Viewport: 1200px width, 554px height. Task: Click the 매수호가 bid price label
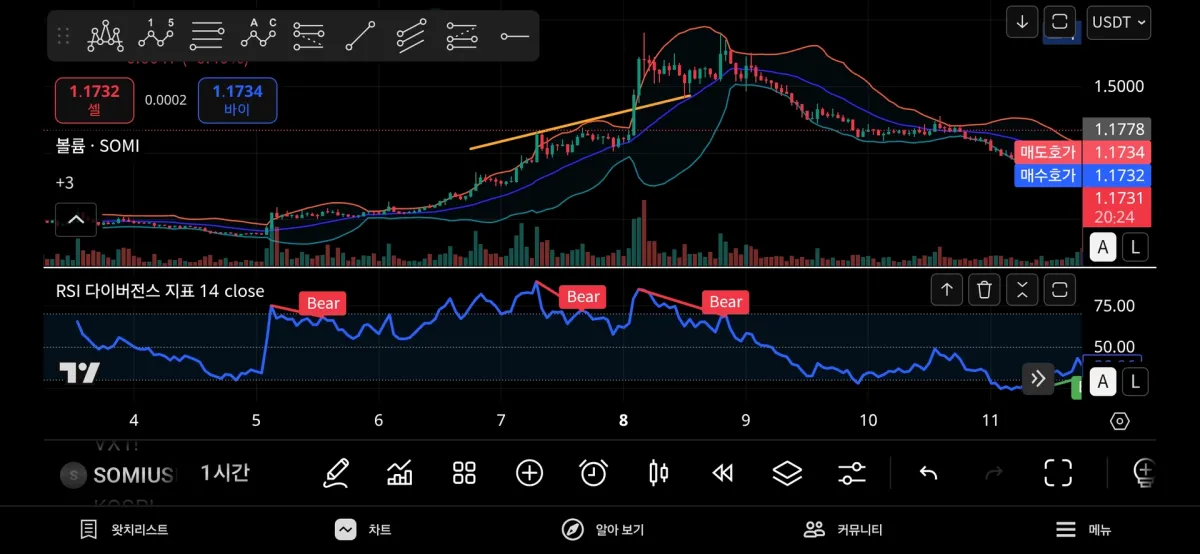point(1048,175)
